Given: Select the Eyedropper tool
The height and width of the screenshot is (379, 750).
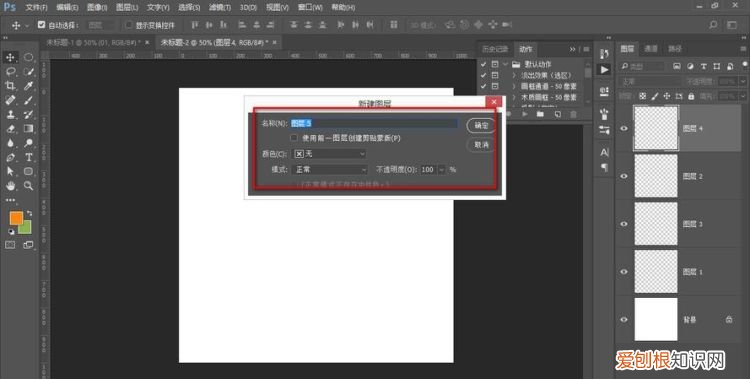Looking at the screenshot, I should click(x=28, y=86).
